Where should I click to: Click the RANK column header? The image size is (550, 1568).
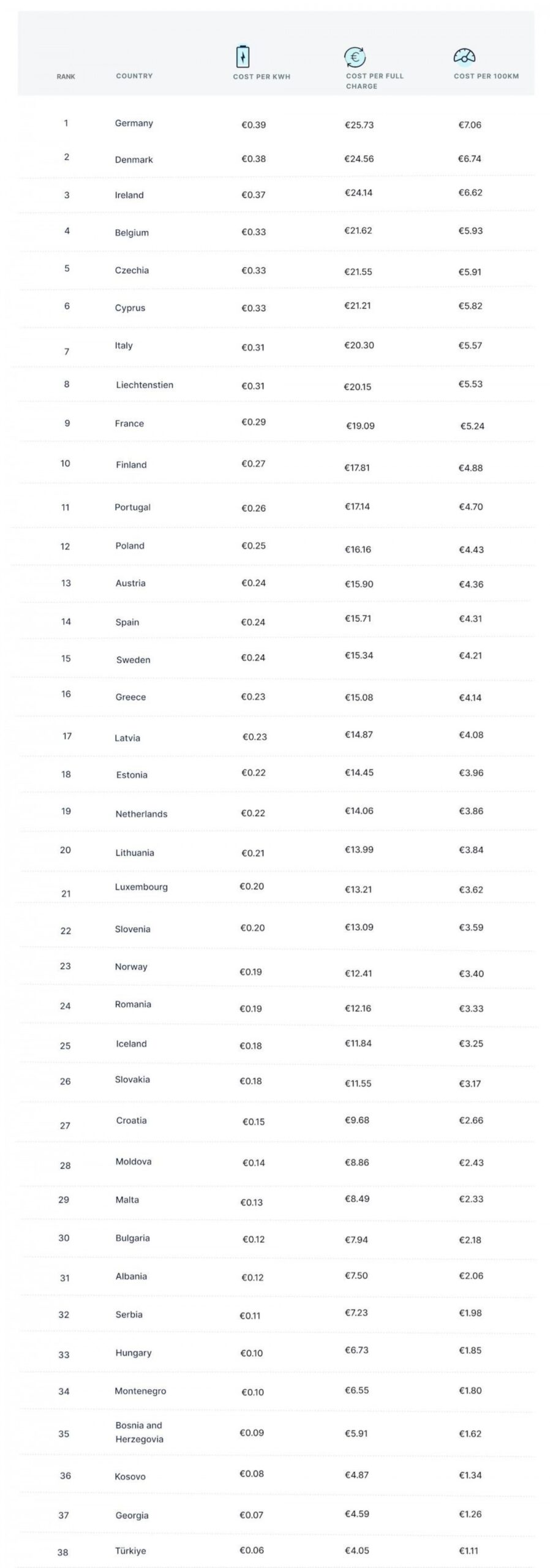[66, 77]
